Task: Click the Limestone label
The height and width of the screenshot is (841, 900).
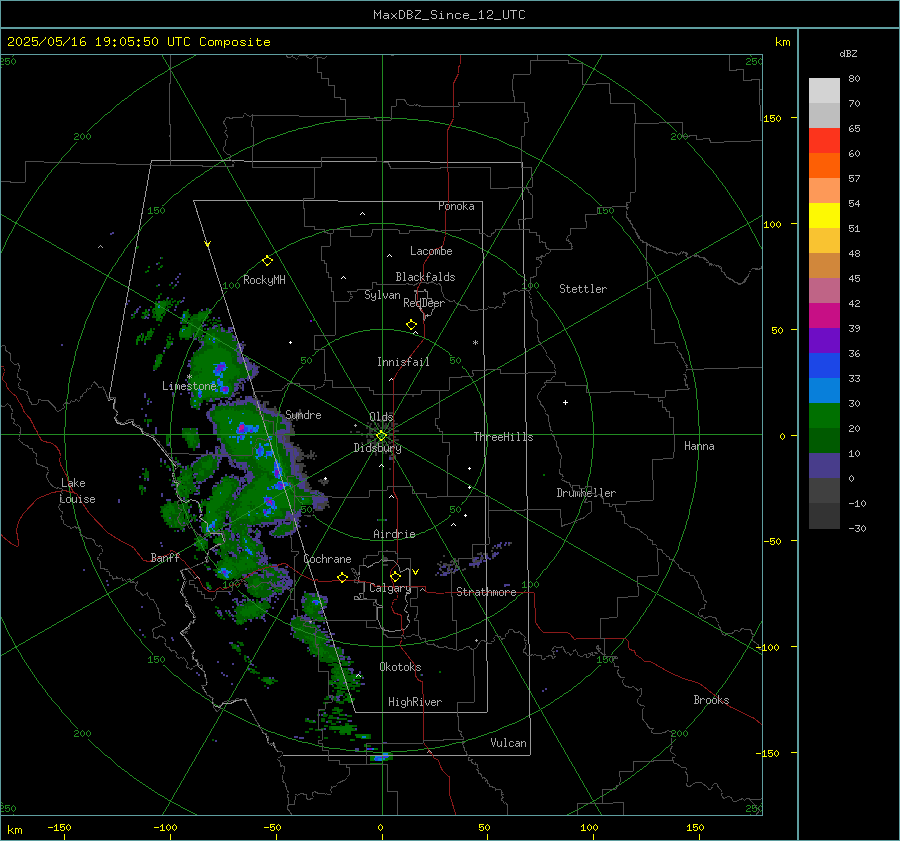Action: click(189, 386)
